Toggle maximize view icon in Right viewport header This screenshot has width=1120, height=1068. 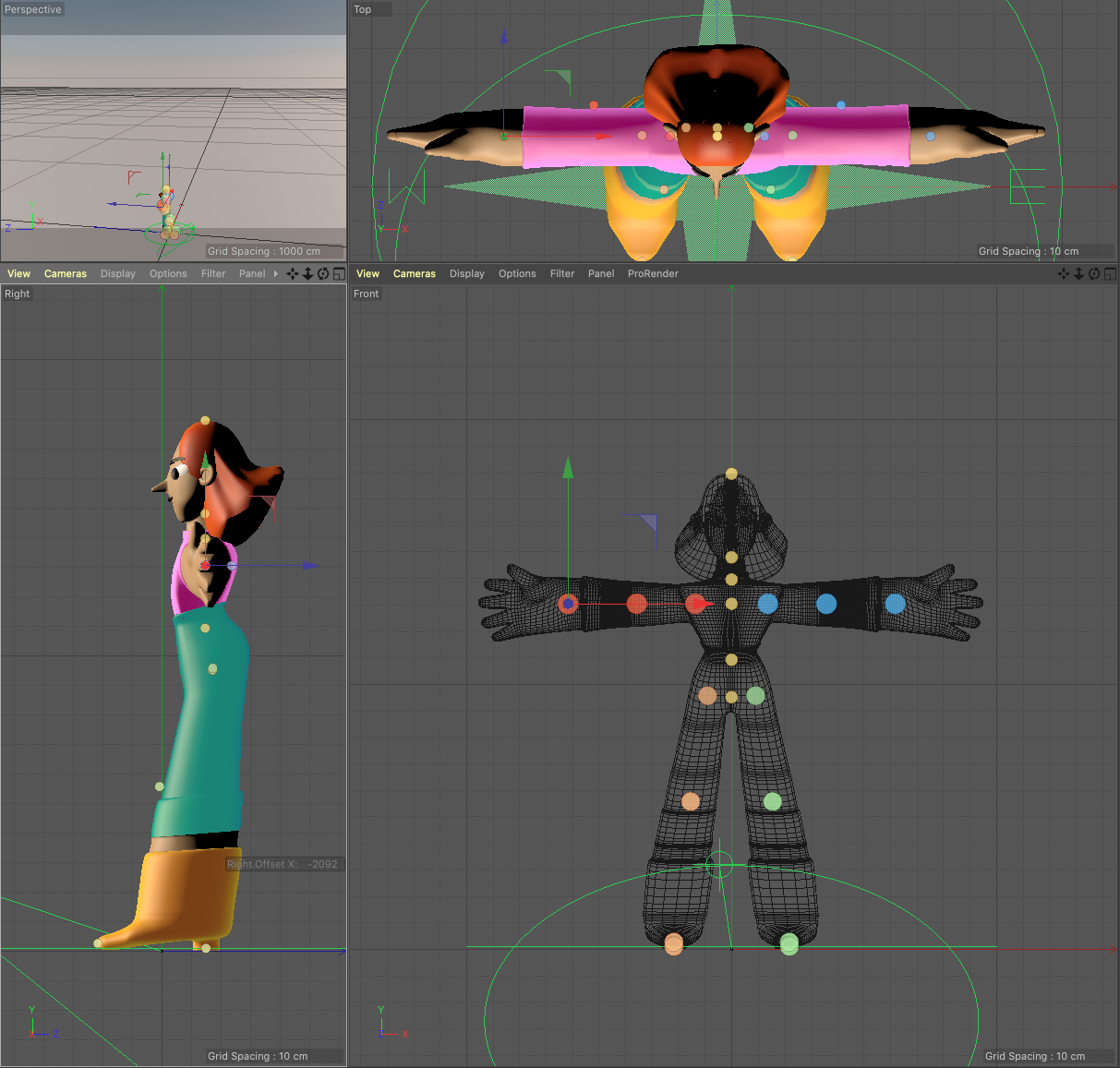339,273
